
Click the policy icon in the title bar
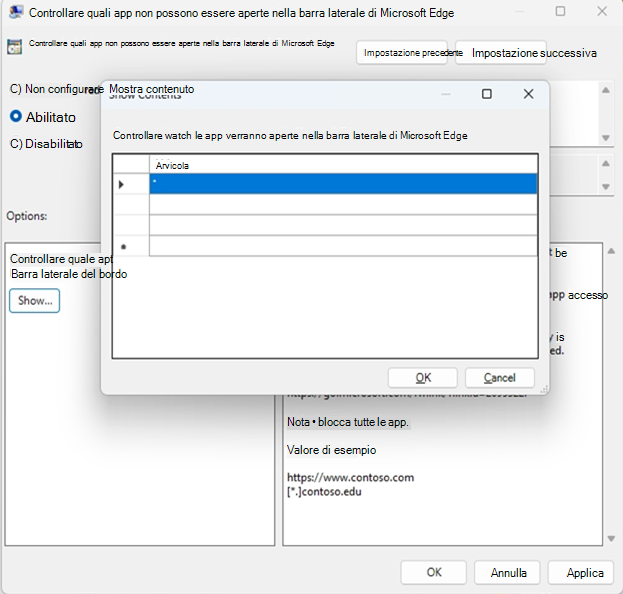click(16, 12)
